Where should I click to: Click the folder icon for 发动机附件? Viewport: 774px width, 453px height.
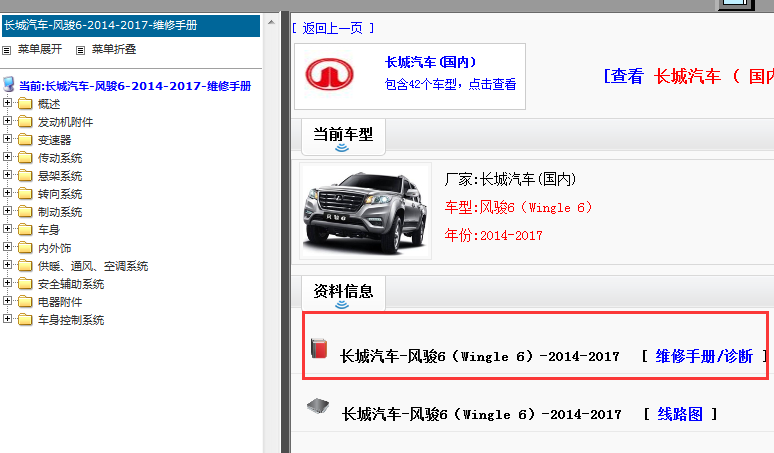[x=25, y=121]
